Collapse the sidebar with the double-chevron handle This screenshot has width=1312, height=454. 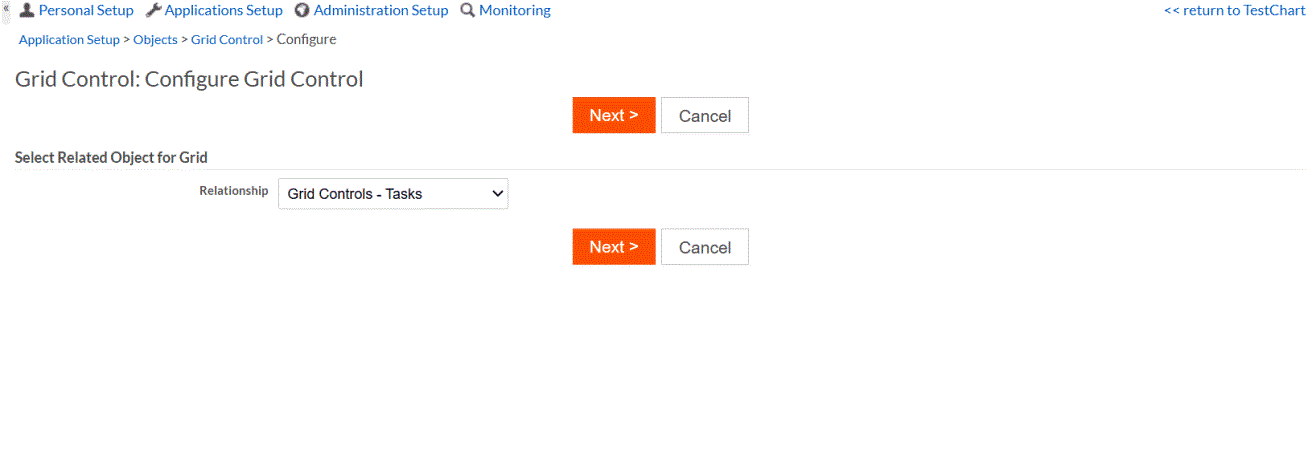7,8
